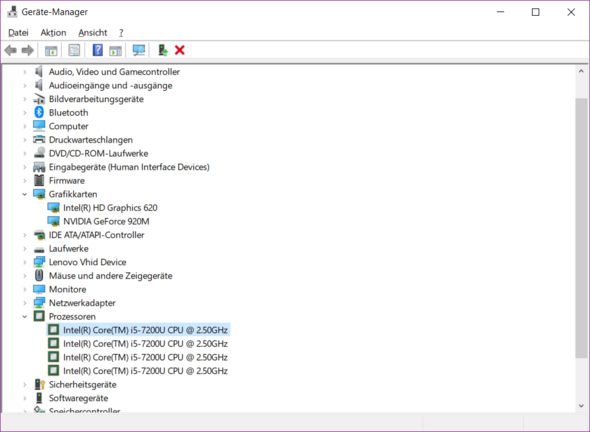Click the Bluetooth category icon
Viewport: 590px width, 432px height.
39,112
